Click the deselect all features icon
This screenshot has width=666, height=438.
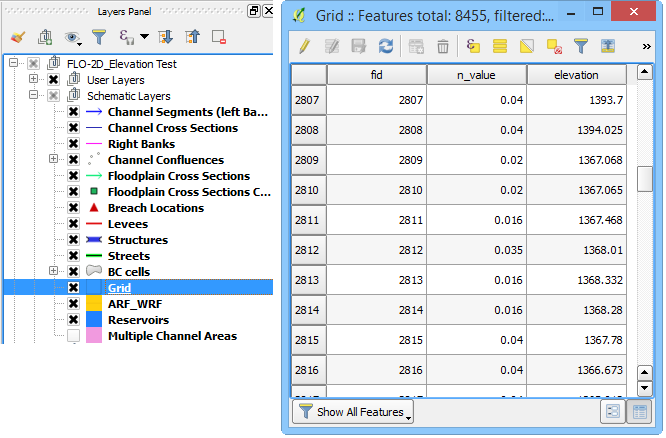coord(554,46)
